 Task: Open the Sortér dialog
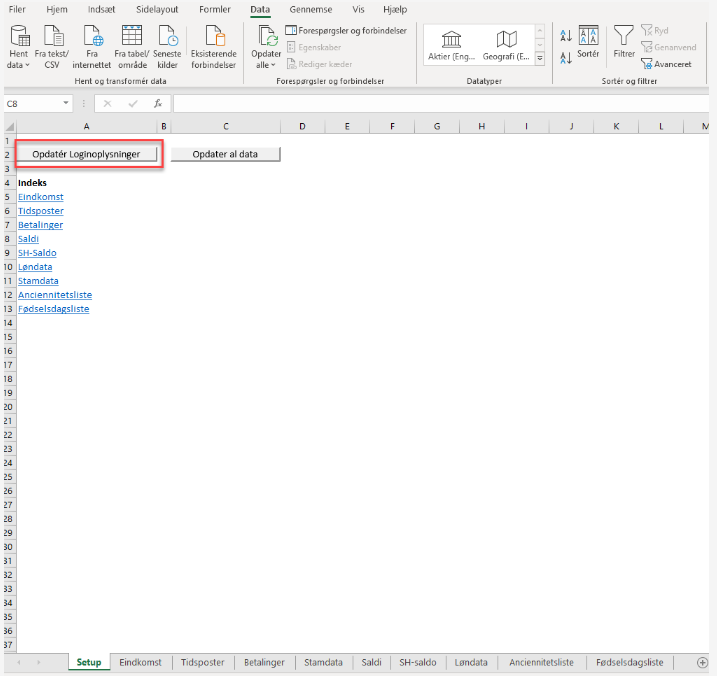pyautogui.click(x=588, y=42)
